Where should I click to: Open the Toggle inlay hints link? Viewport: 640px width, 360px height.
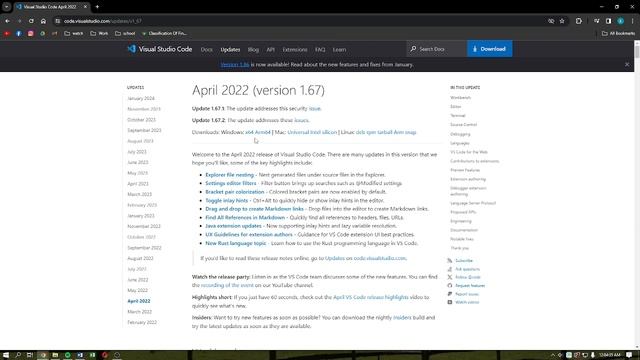227,200
